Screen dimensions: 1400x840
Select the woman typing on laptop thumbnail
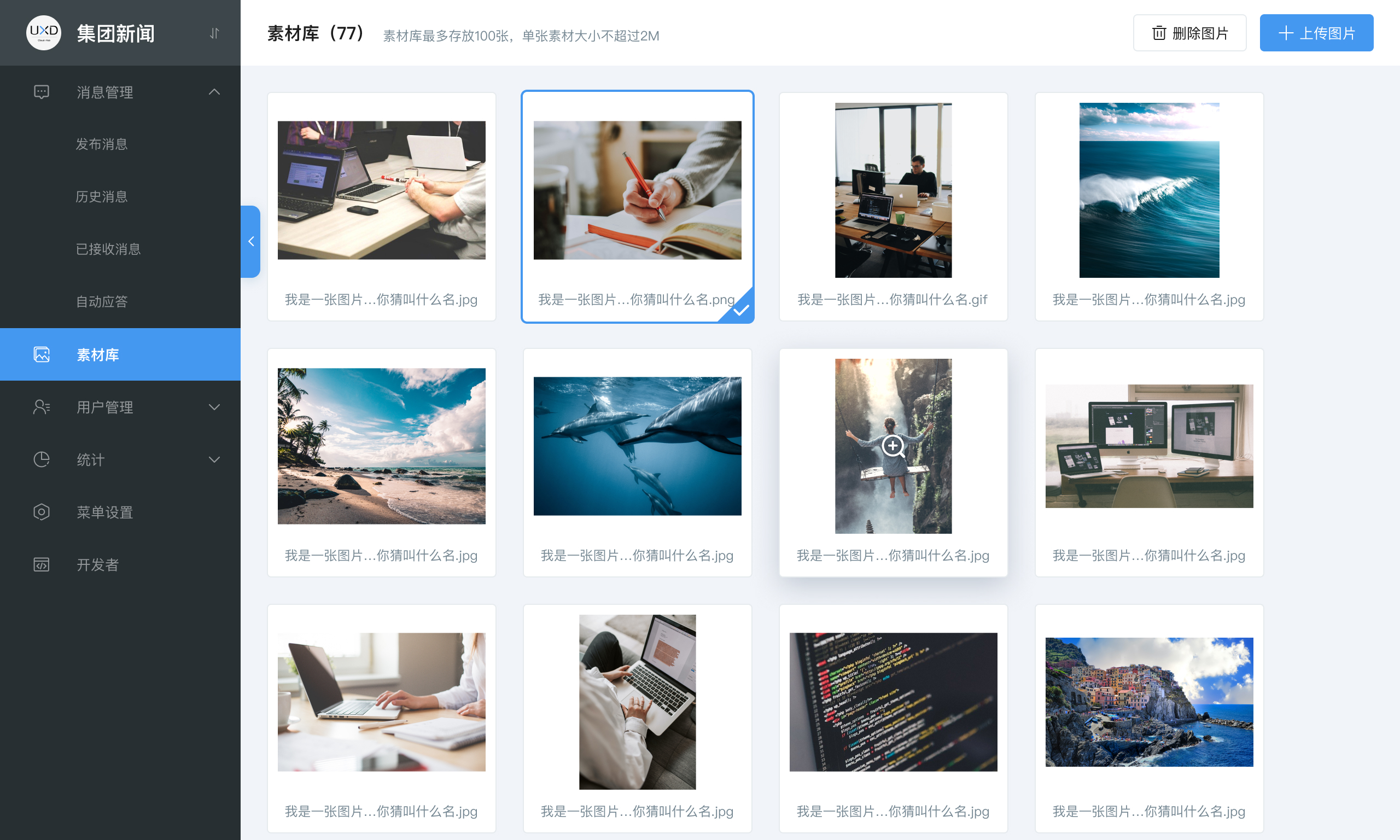tap(381, 702)
